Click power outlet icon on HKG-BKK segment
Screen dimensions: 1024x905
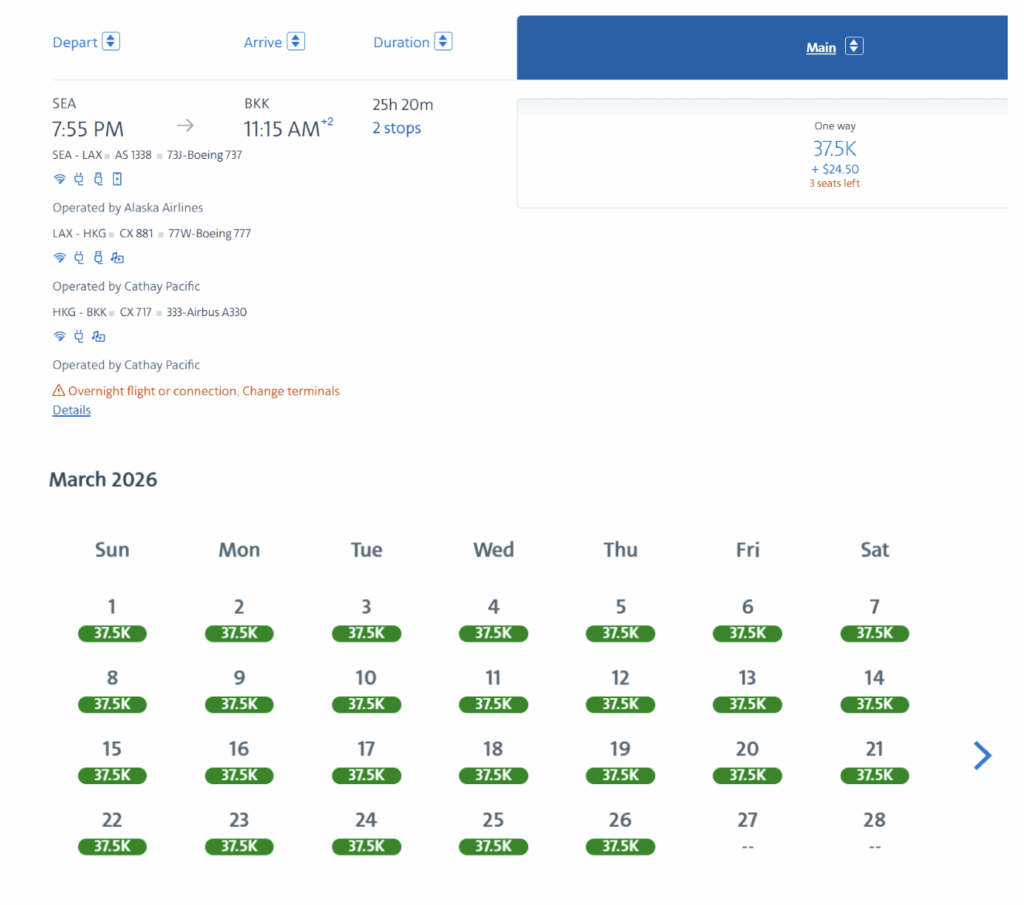point(79,337)
